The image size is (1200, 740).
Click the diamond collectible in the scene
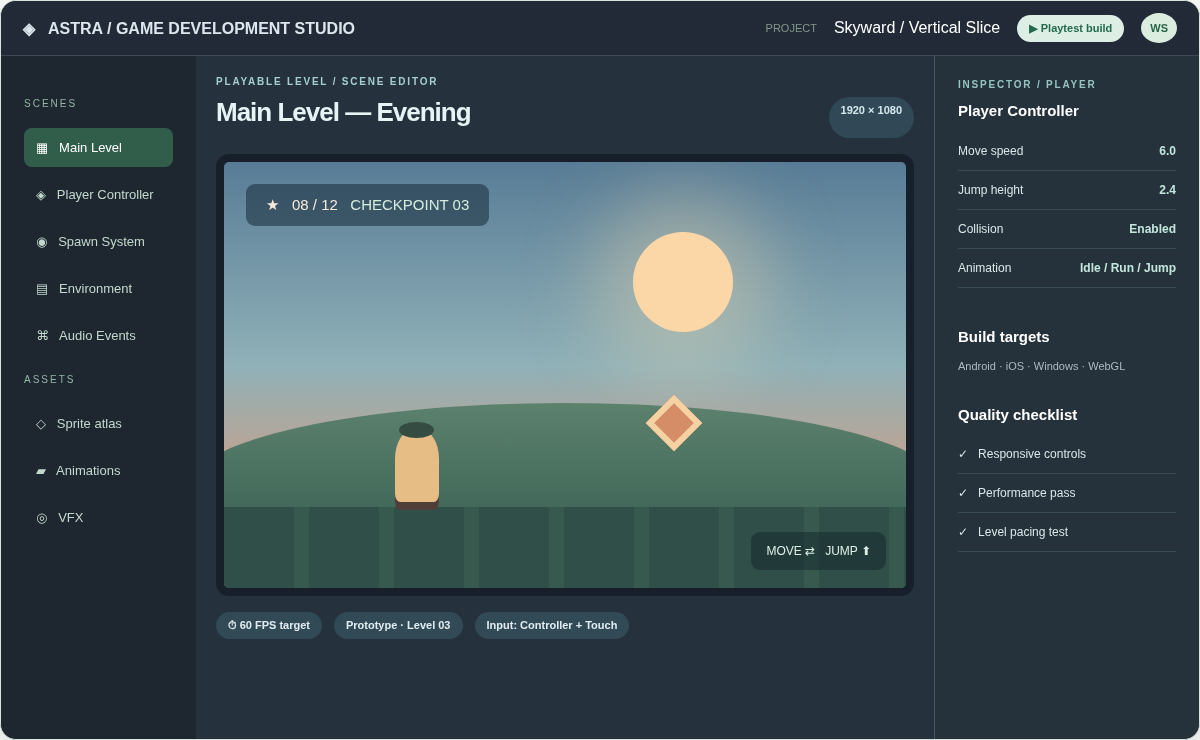click(674, 423)
